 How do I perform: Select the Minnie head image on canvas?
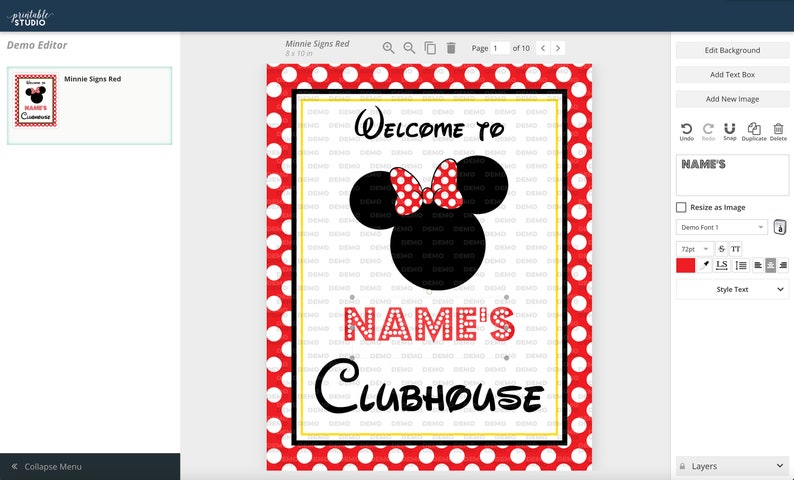(429, 223)
